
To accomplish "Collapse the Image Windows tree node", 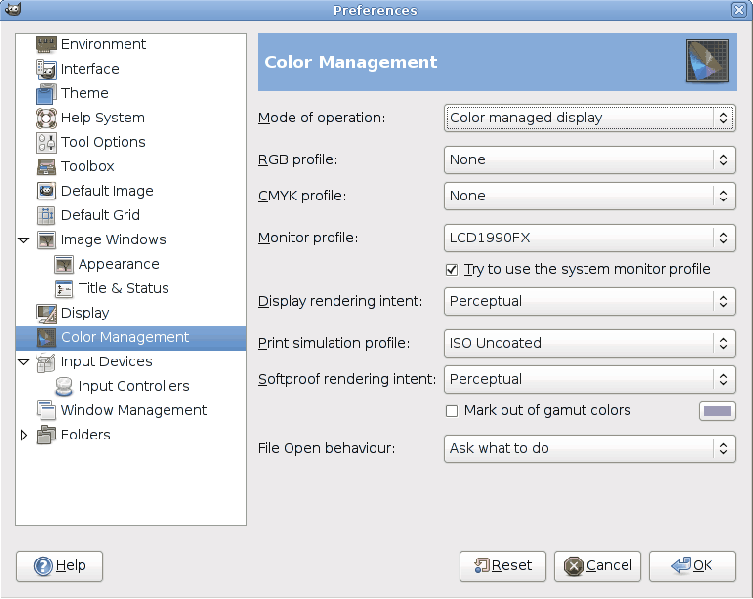I will coord(24,240).
